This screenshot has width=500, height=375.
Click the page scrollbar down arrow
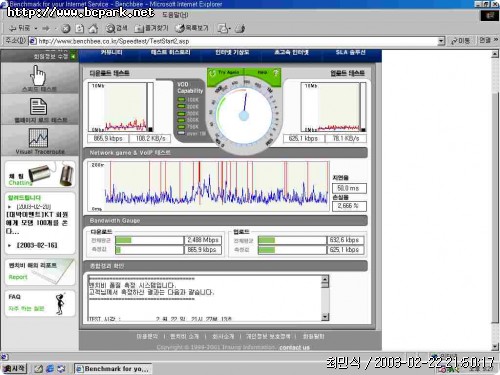495,347
